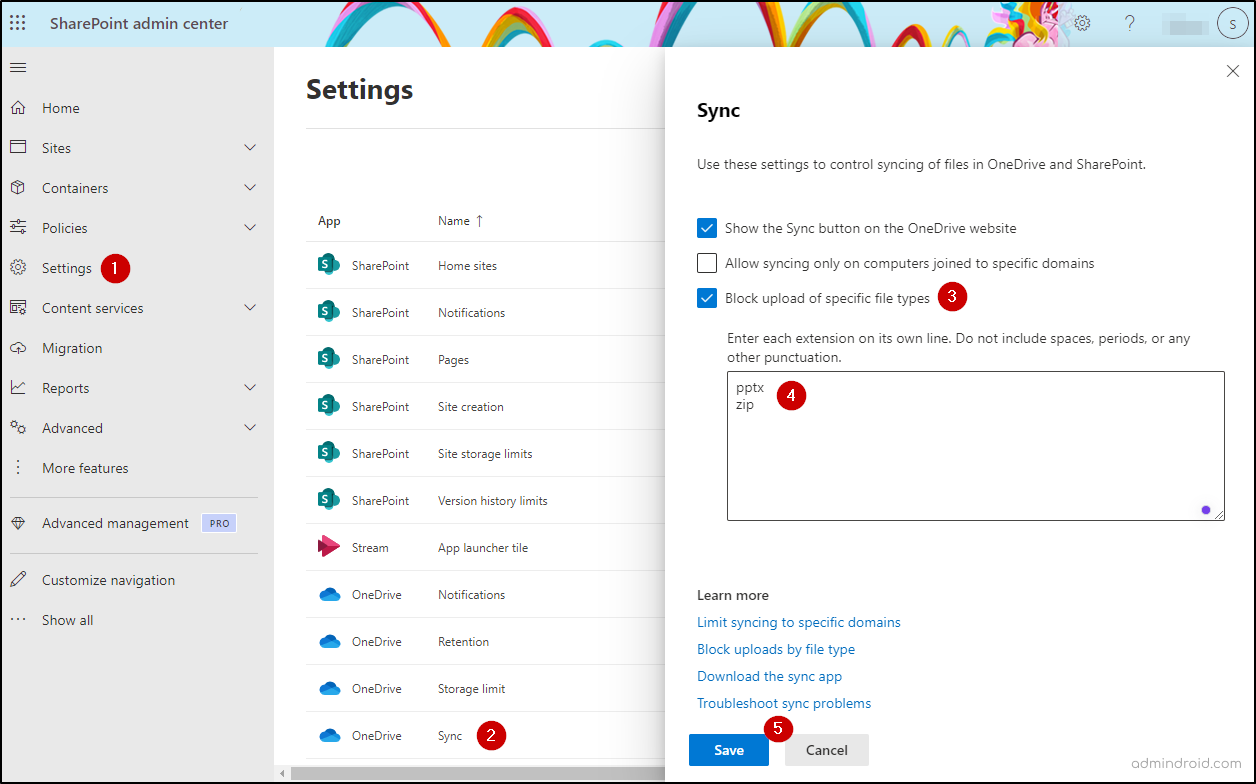Expand the Sites section
Viewport: 1256px width, 784px height.
249,147
